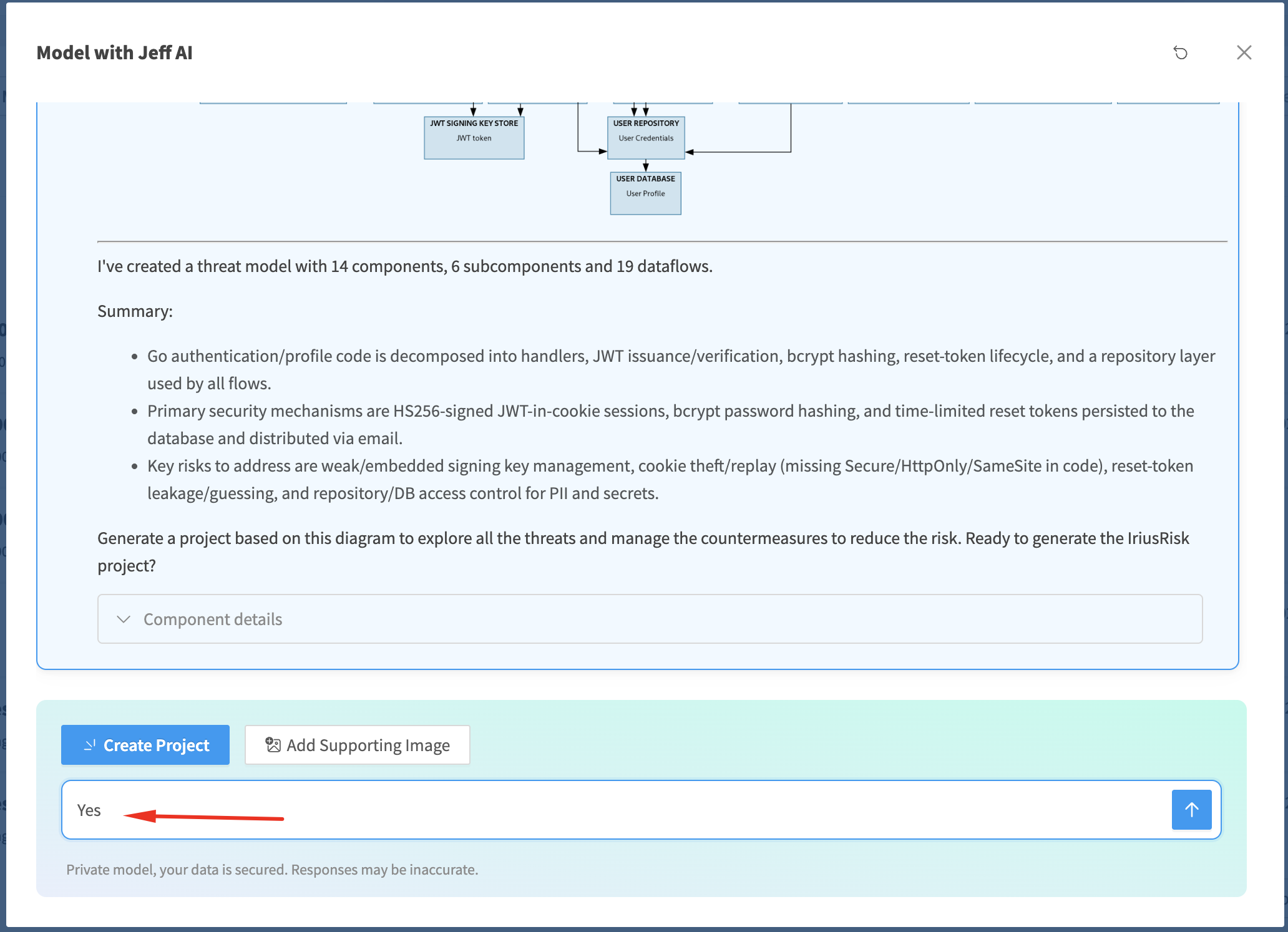Image resolution: width=1288 pixels, height=932 pixels.
Task: Expand the Component details section
Action: point(650,619)
